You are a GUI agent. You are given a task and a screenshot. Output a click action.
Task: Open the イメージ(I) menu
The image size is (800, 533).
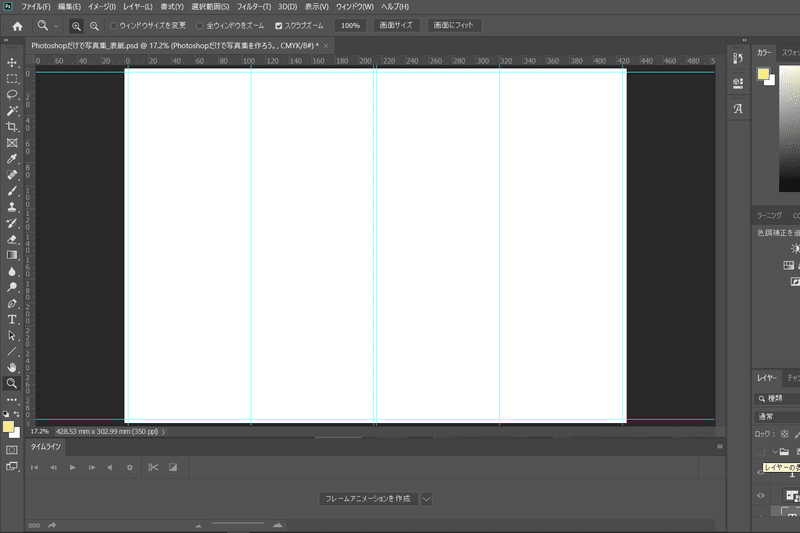102,7
